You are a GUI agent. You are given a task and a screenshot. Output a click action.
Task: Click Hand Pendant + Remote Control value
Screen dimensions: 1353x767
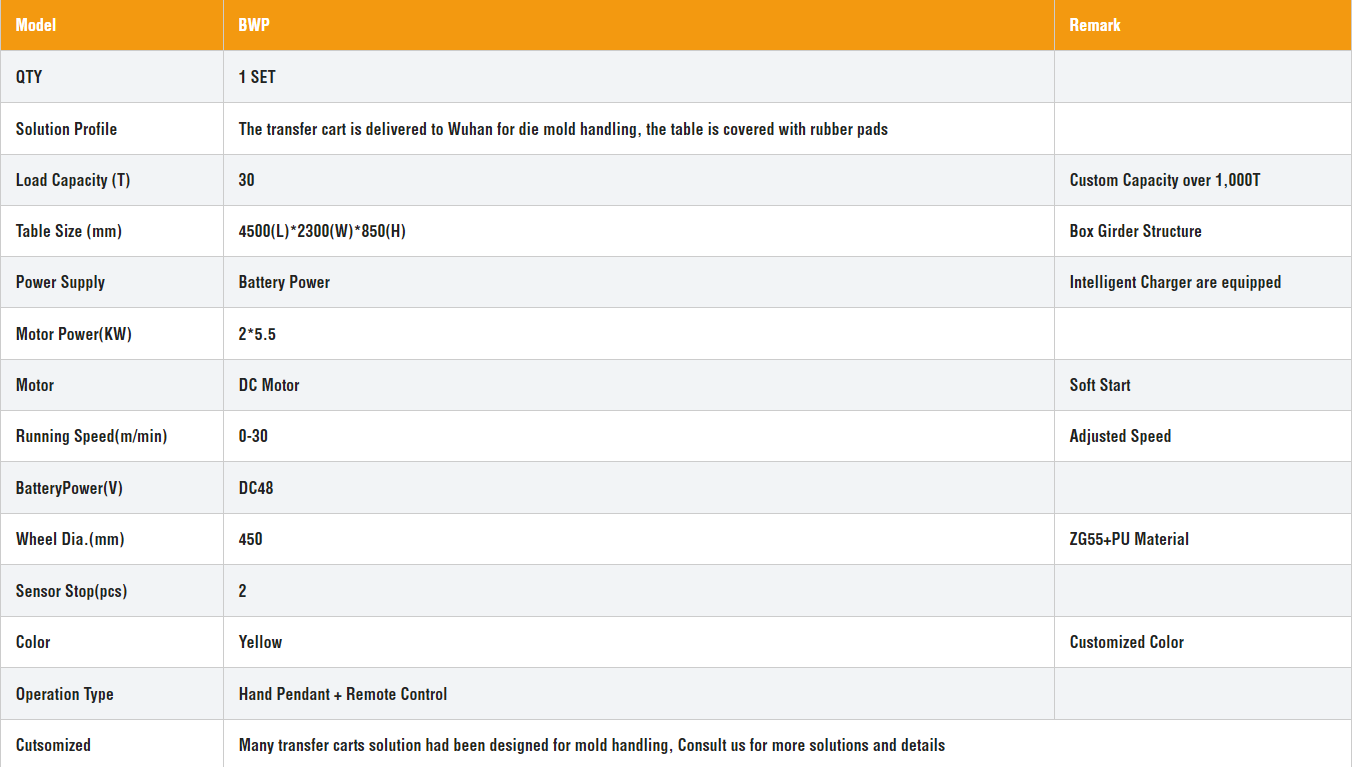pyautogui.click(x=343, y=694)
